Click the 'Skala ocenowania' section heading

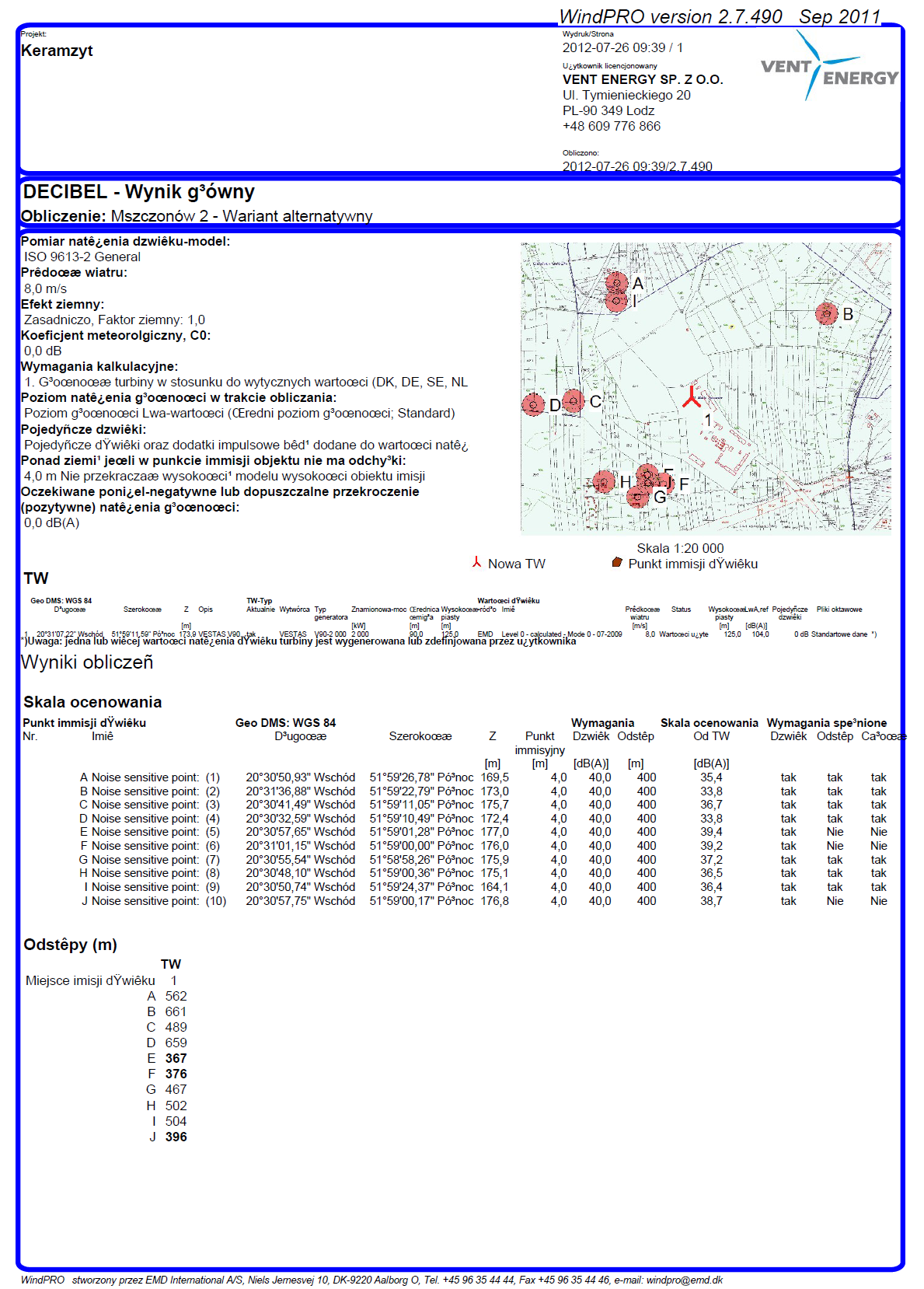tap(92, 702)
